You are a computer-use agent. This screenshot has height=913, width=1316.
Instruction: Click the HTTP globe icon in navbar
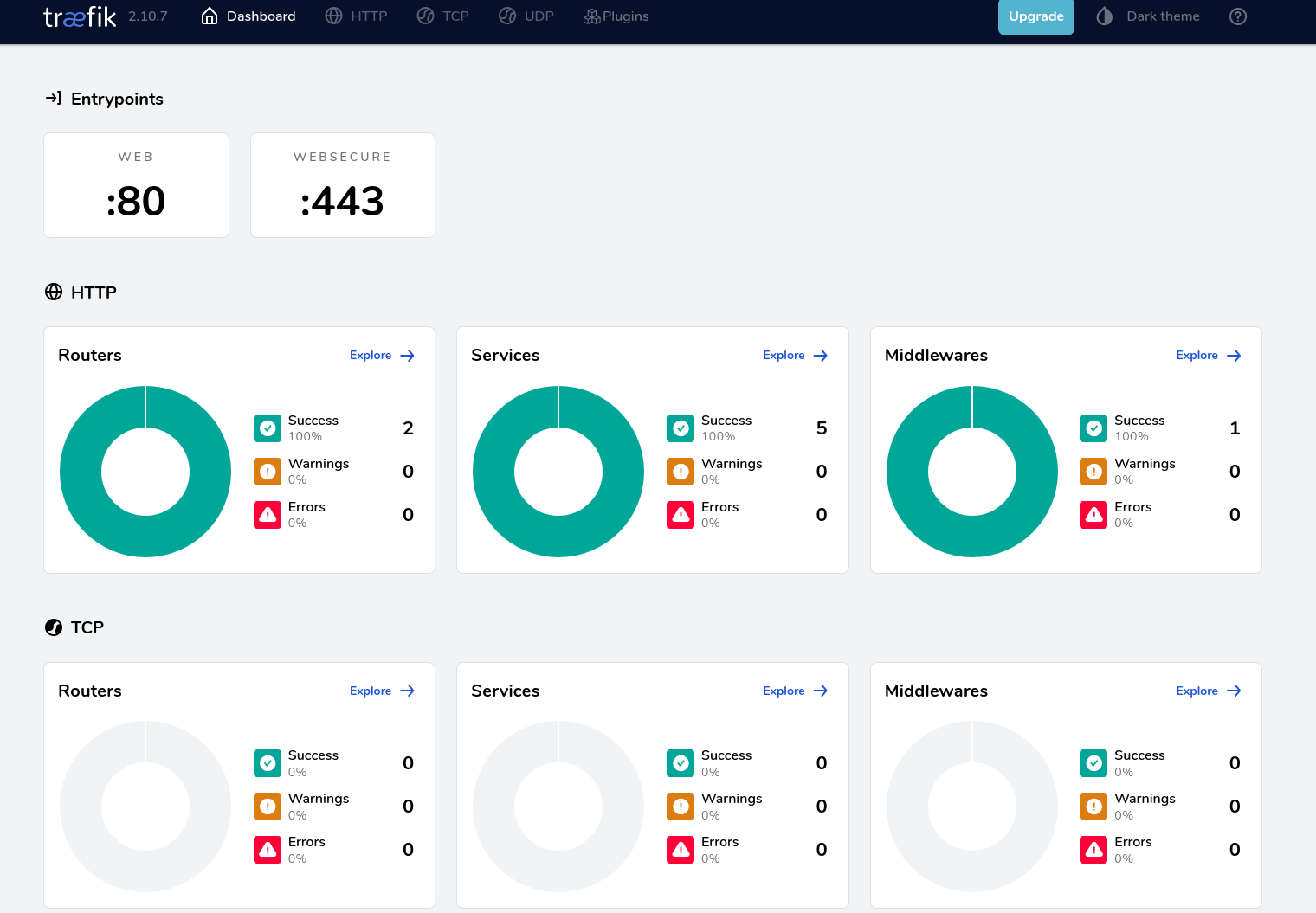(x=333, y=16)
